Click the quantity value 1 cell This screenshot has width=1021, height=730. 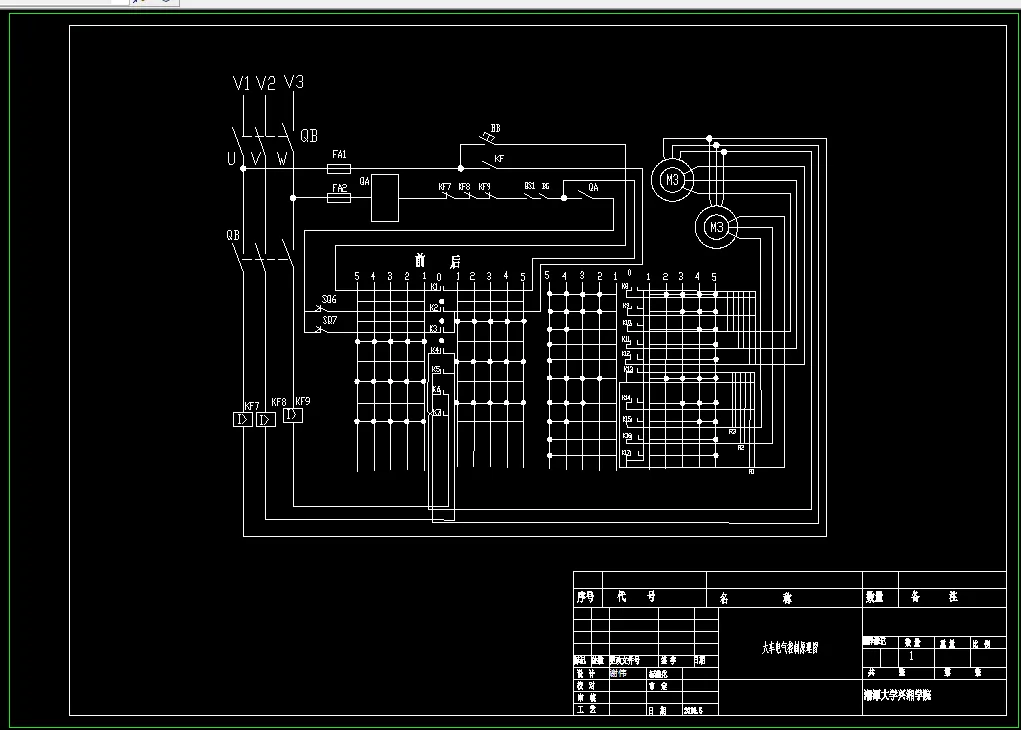pos(917,657)
